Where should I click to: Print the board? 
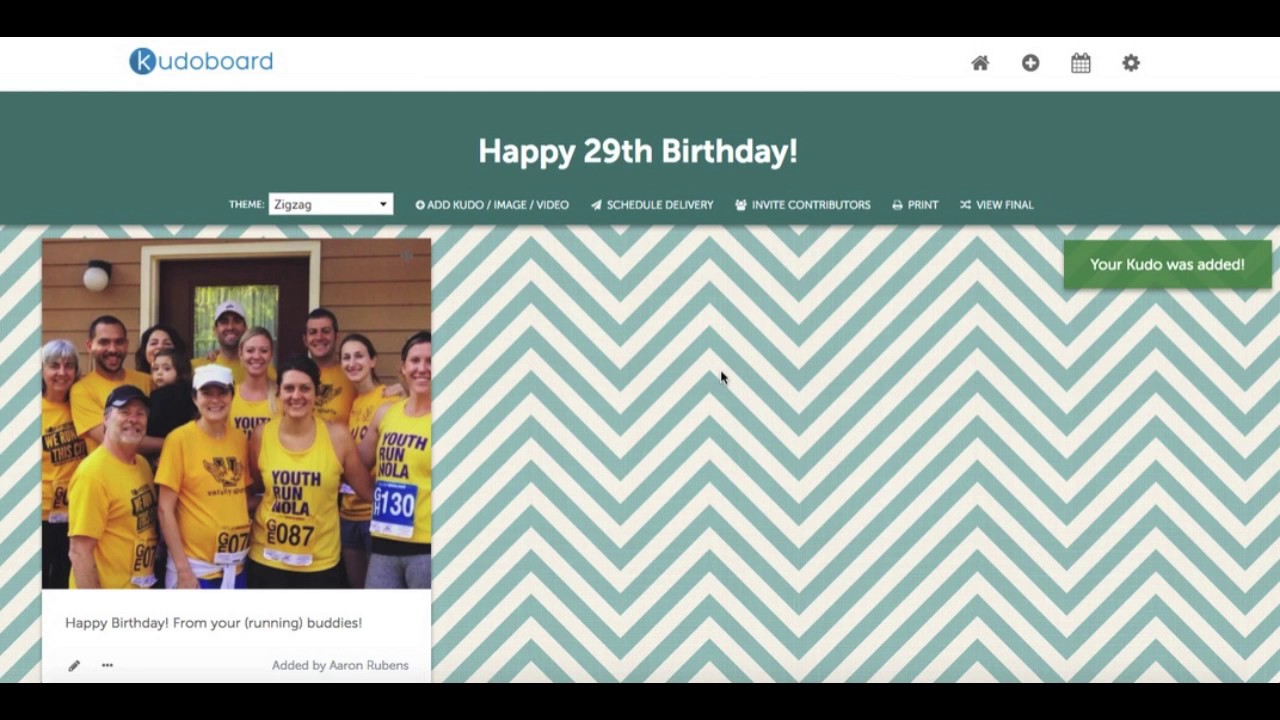click(x=915, y=205)
